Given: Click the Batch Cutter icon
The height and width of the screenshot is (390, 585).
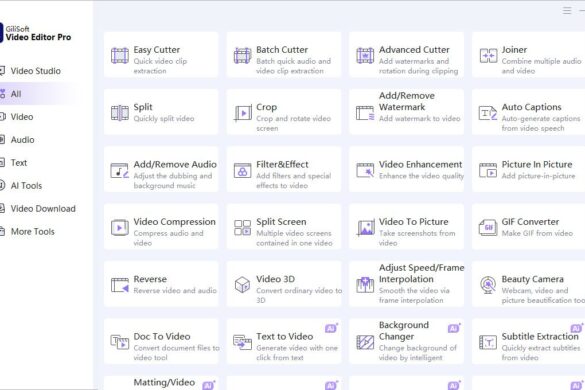Looking at the screenshot, I should coord(243,56).
